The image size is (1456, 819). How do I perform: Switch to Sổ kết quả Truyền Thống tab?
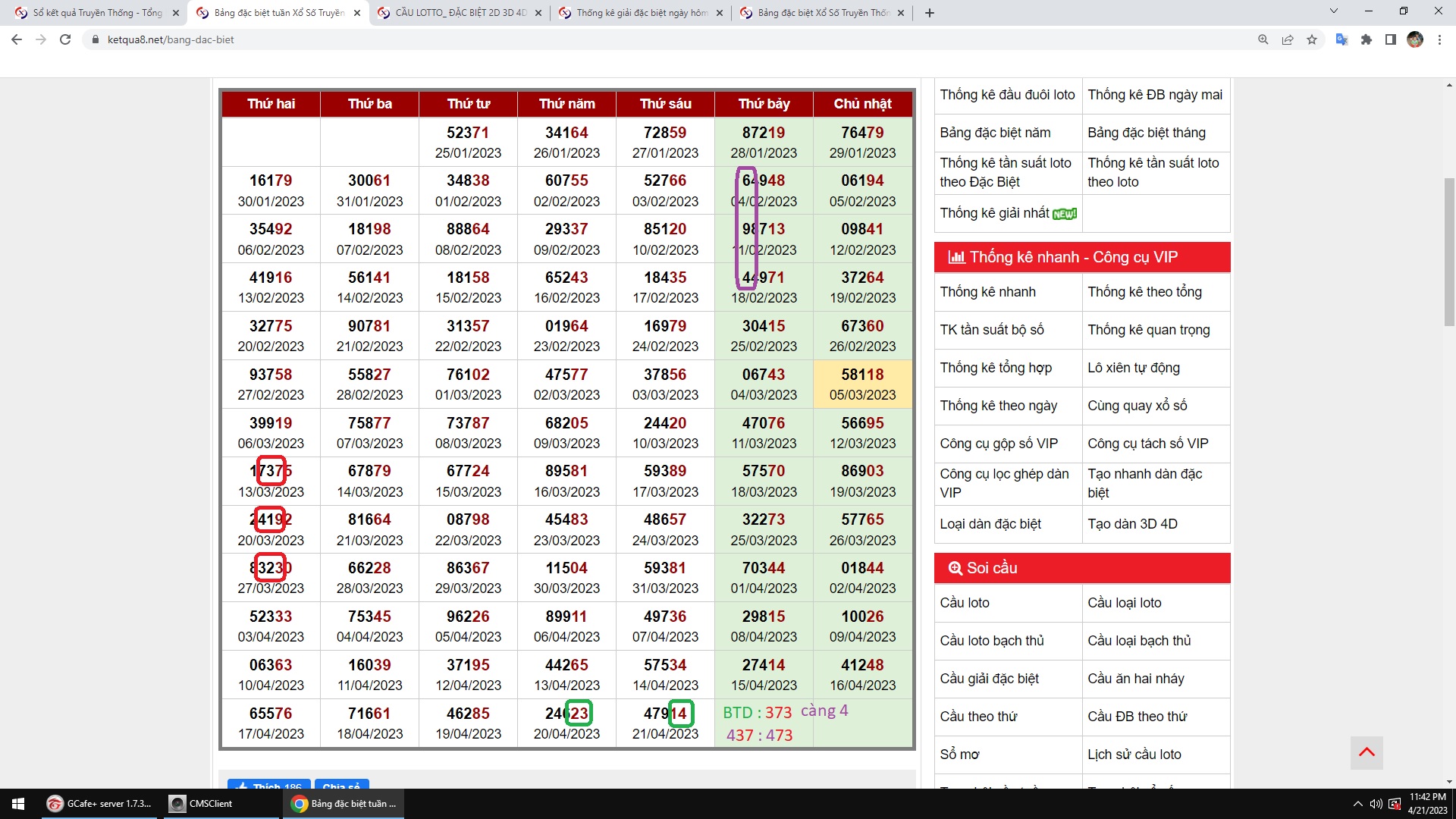pos(97,13)
